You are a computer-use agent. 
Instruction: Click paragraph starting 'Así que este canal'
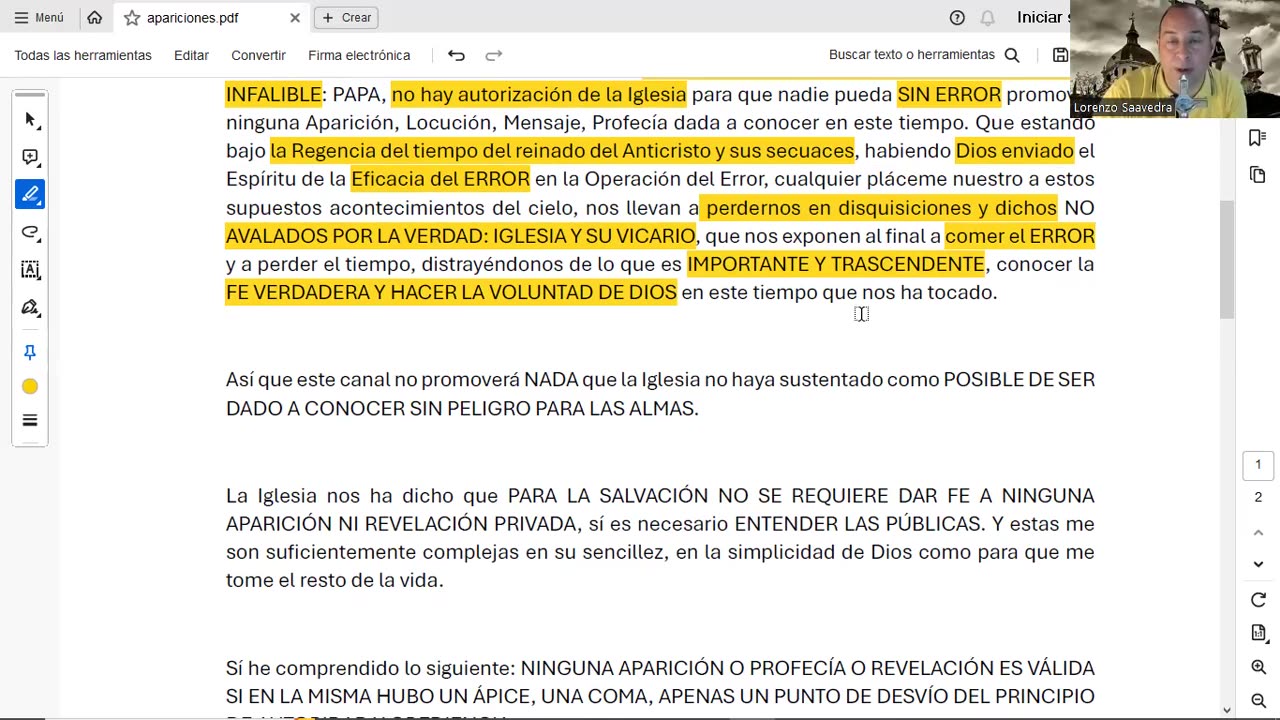660,394
